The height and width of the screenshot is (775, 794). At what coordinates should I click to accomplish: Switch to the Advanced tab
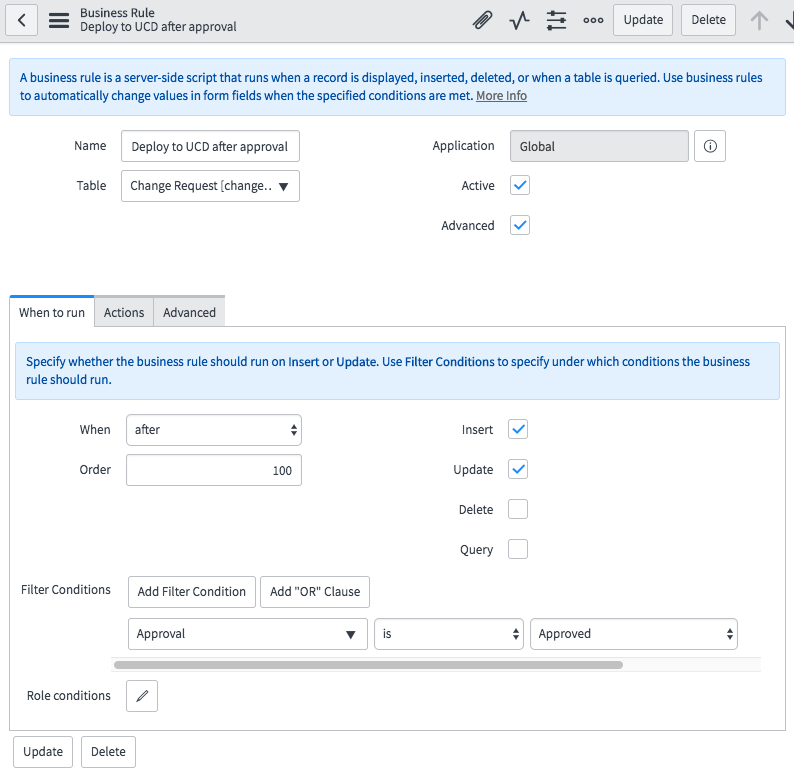click(189, 313)
